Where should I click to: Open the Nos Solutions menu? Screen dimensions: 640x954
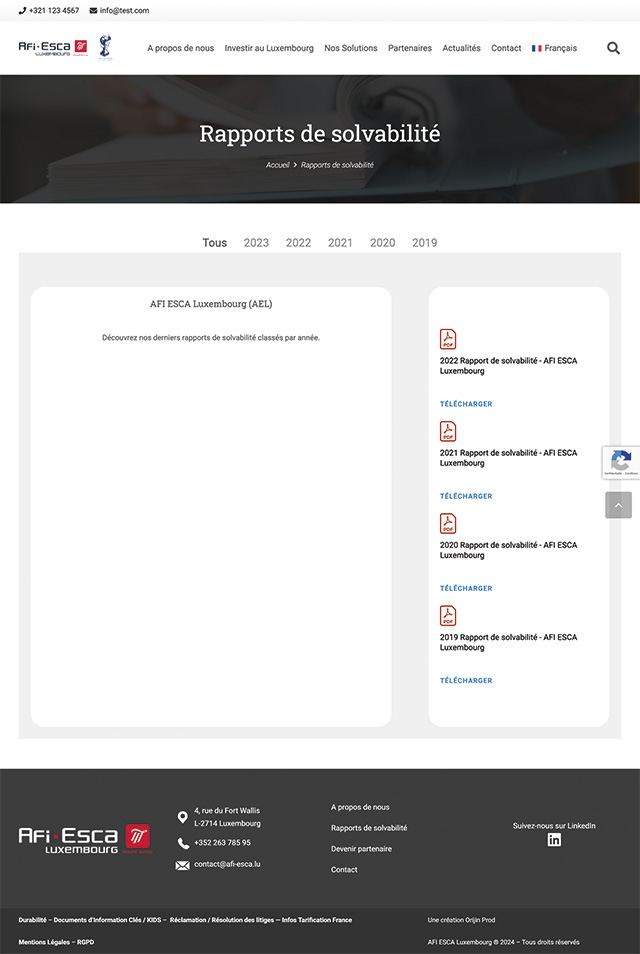pos(350,48)
